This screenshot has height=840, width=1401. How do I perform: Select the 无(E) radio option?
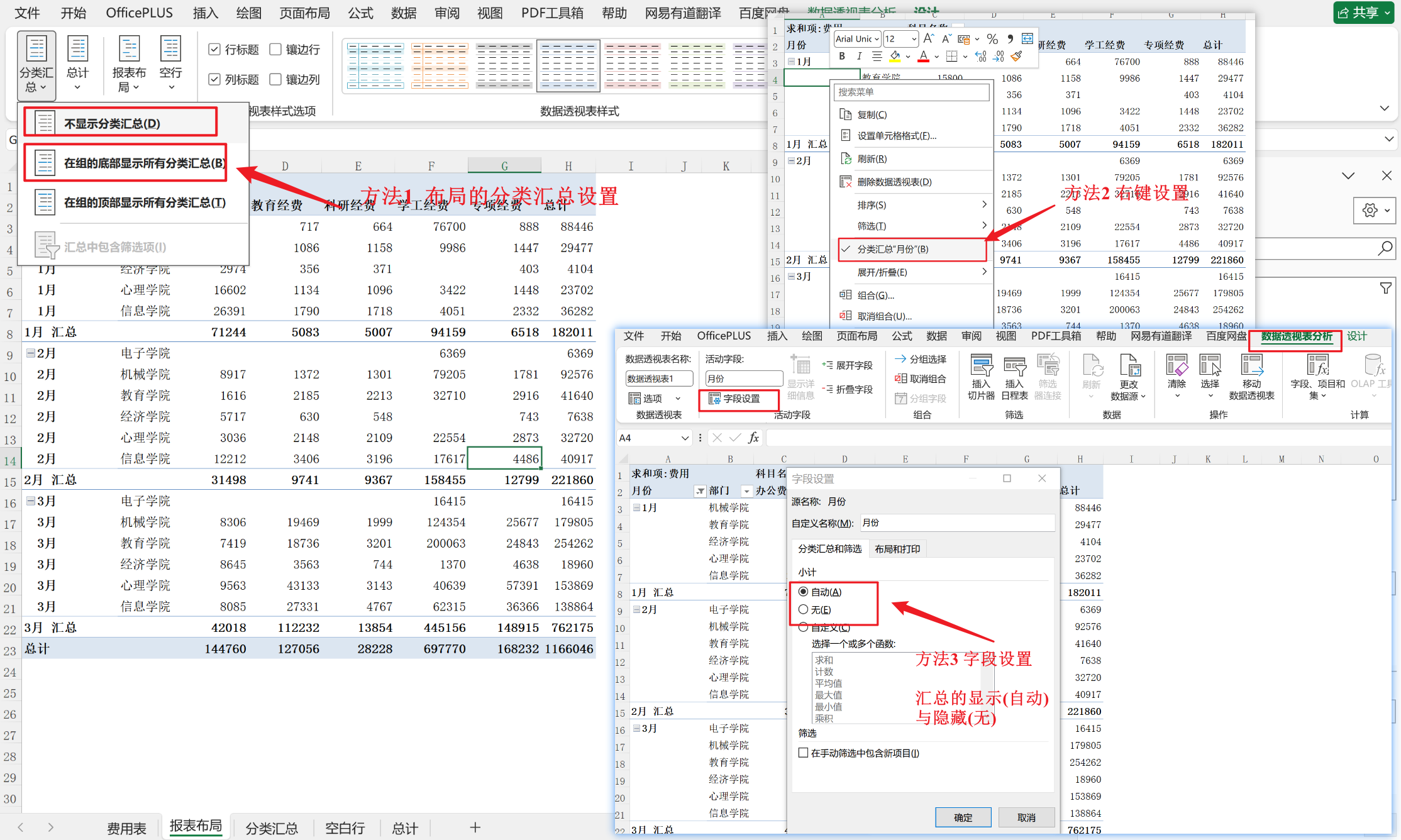tap(804, 609)
